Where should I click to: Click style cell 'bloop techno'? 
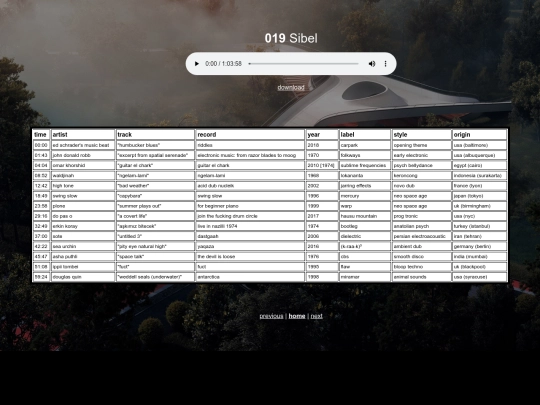coord(422,267)
